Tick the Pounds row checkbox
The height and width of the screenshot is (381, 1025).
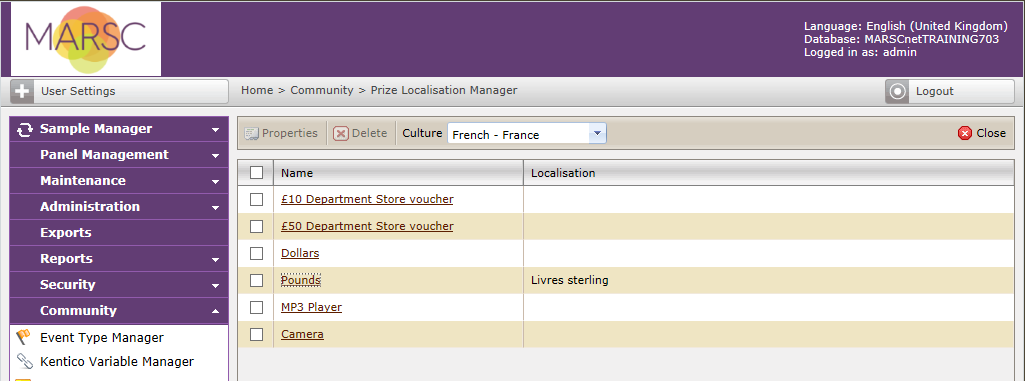point(257,280)
